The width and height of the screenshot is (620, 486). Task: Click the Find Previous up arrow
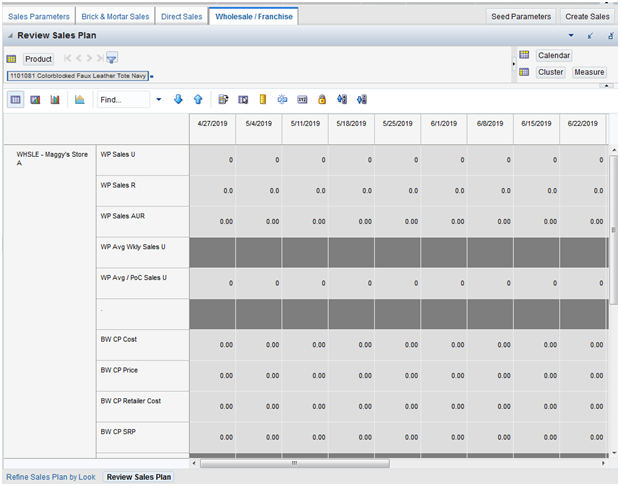(x=198, y=99)
